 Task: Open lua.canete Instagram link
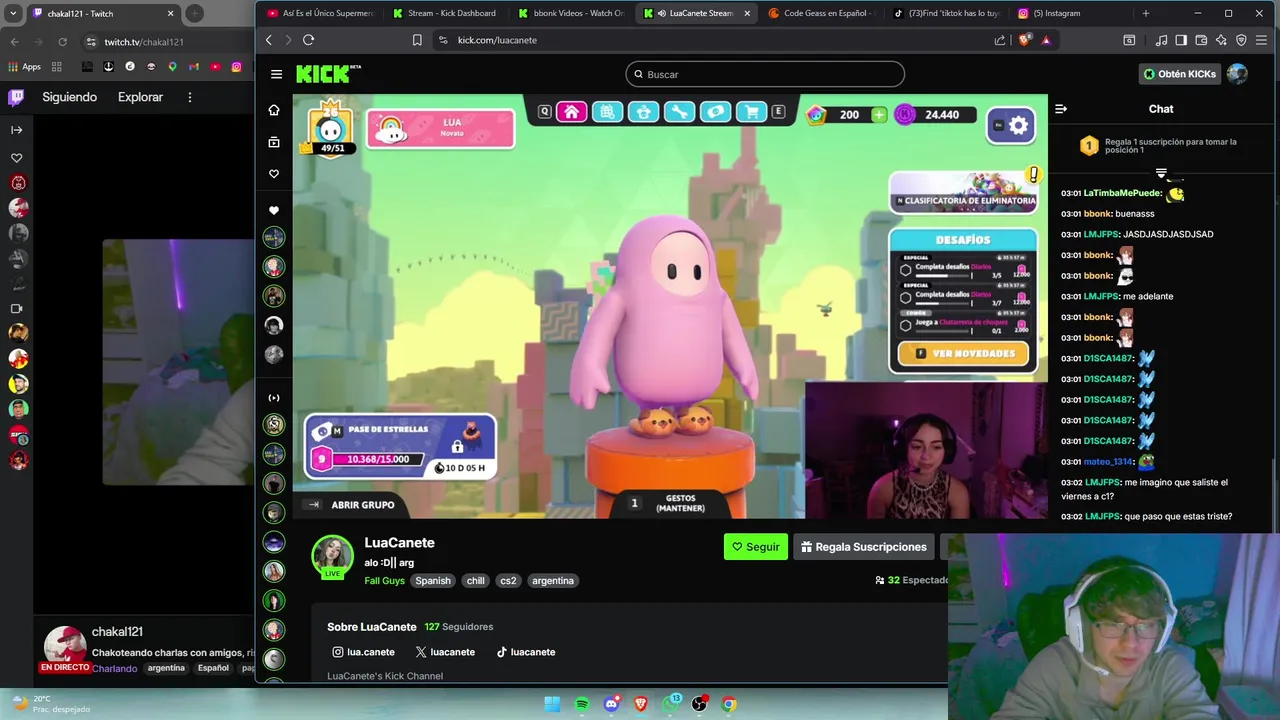[363, 652]
